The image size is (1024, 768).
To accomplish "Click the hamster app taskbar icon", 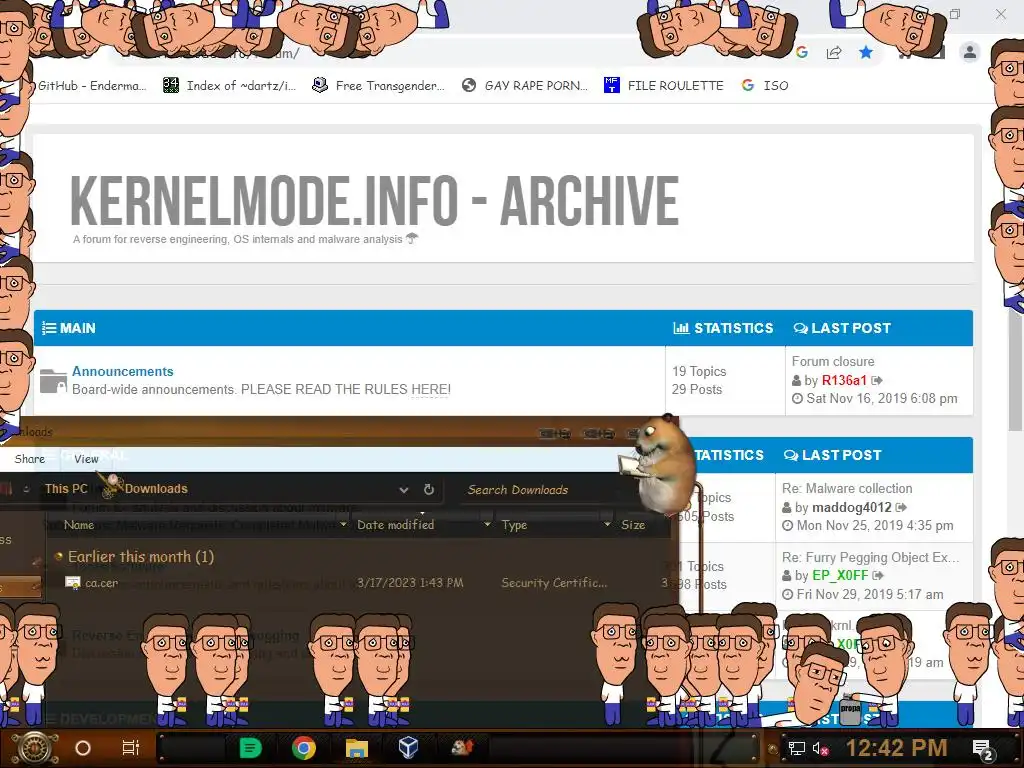I will point(462,747).
